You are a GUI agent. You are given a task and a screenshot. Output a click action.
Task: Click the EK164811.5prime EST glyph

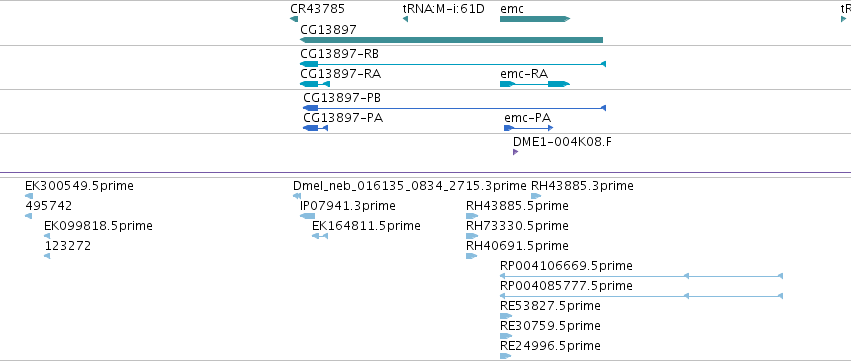coord(320,236)
